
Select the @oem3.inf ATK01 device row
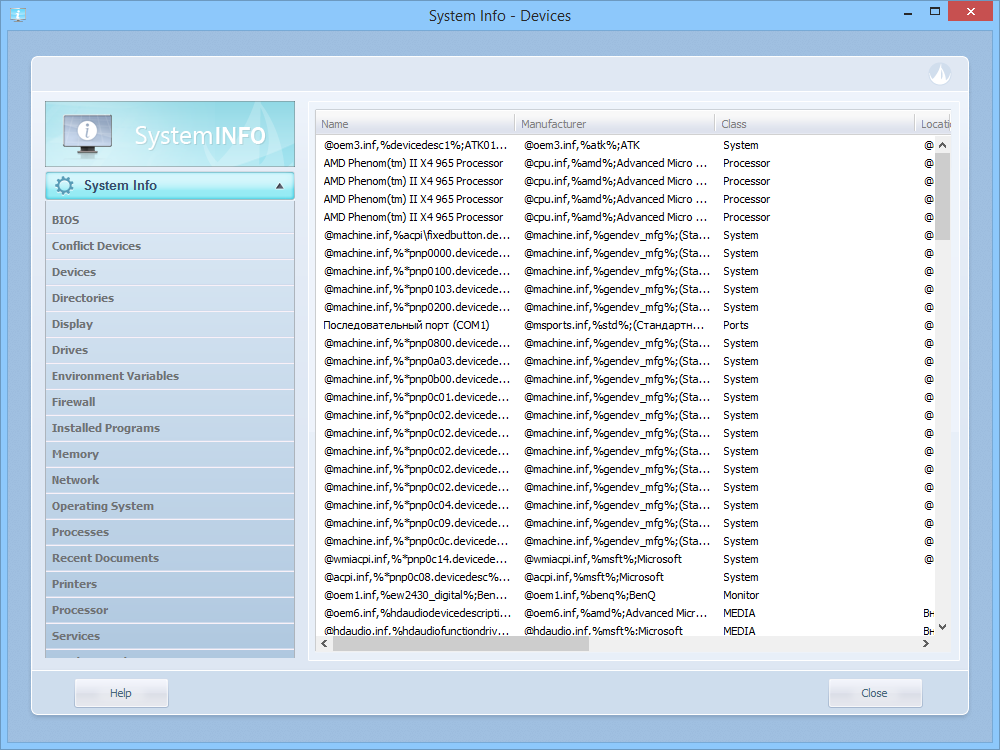click(x=625, y=145)
